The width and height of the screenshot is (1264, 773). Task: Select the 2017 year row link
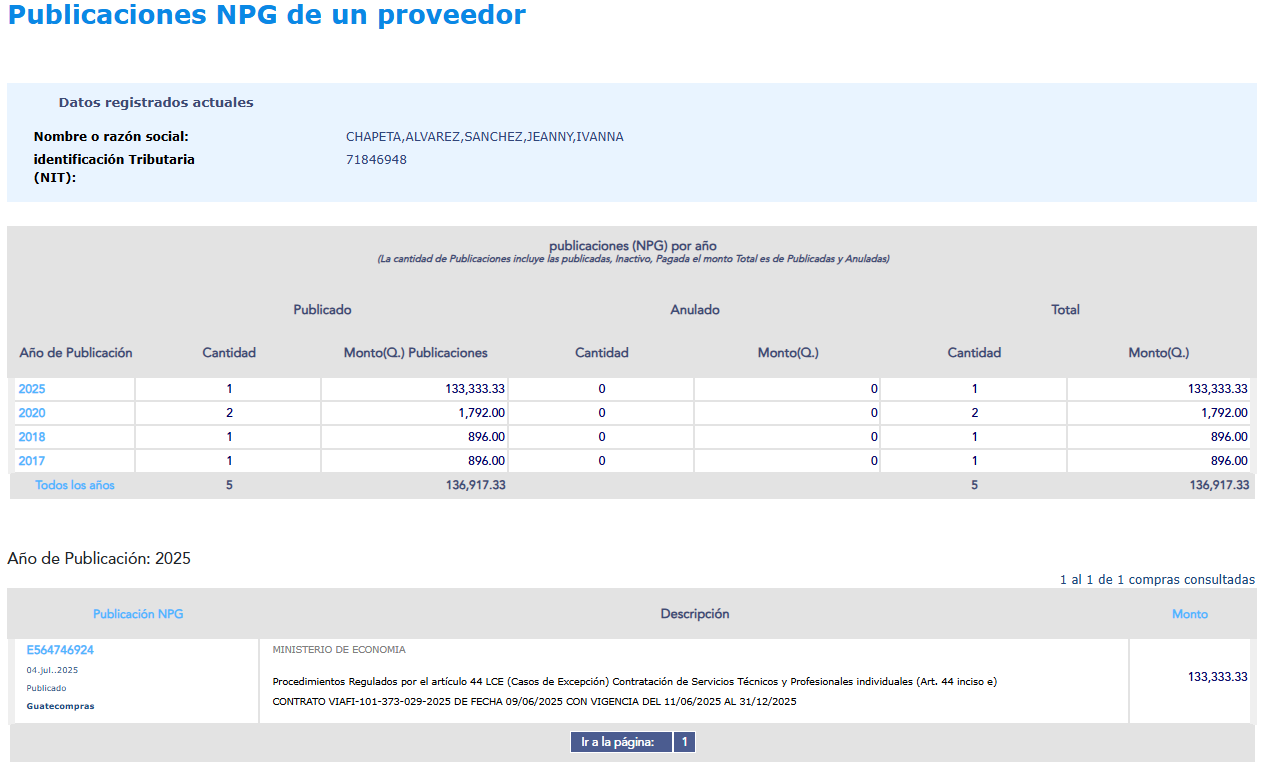[x=32, y=461]
